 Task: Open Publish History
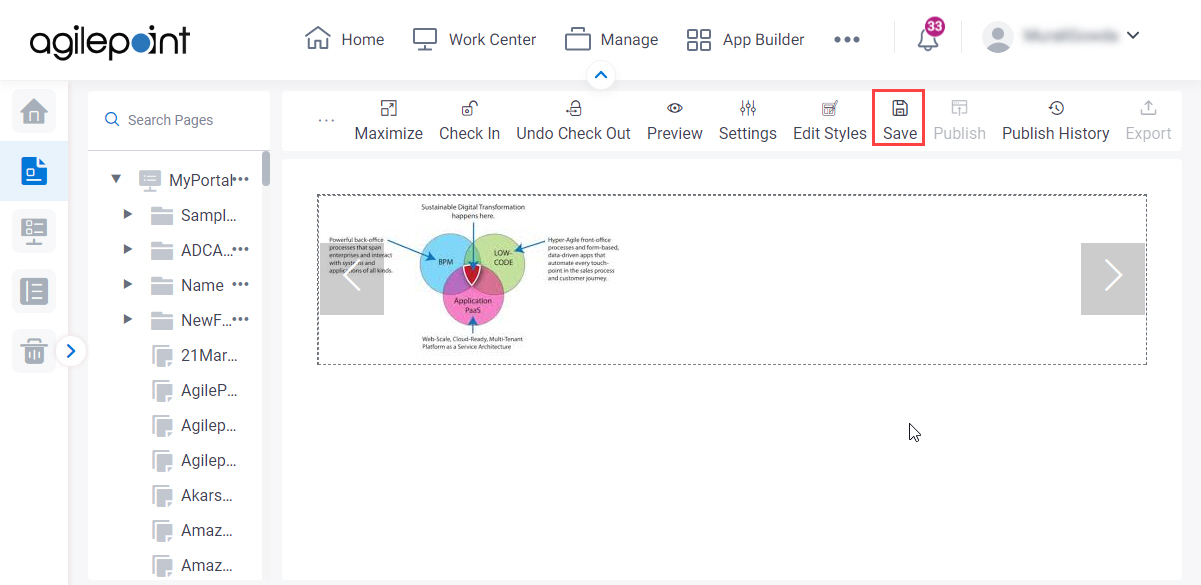[x=1056, y=121]
